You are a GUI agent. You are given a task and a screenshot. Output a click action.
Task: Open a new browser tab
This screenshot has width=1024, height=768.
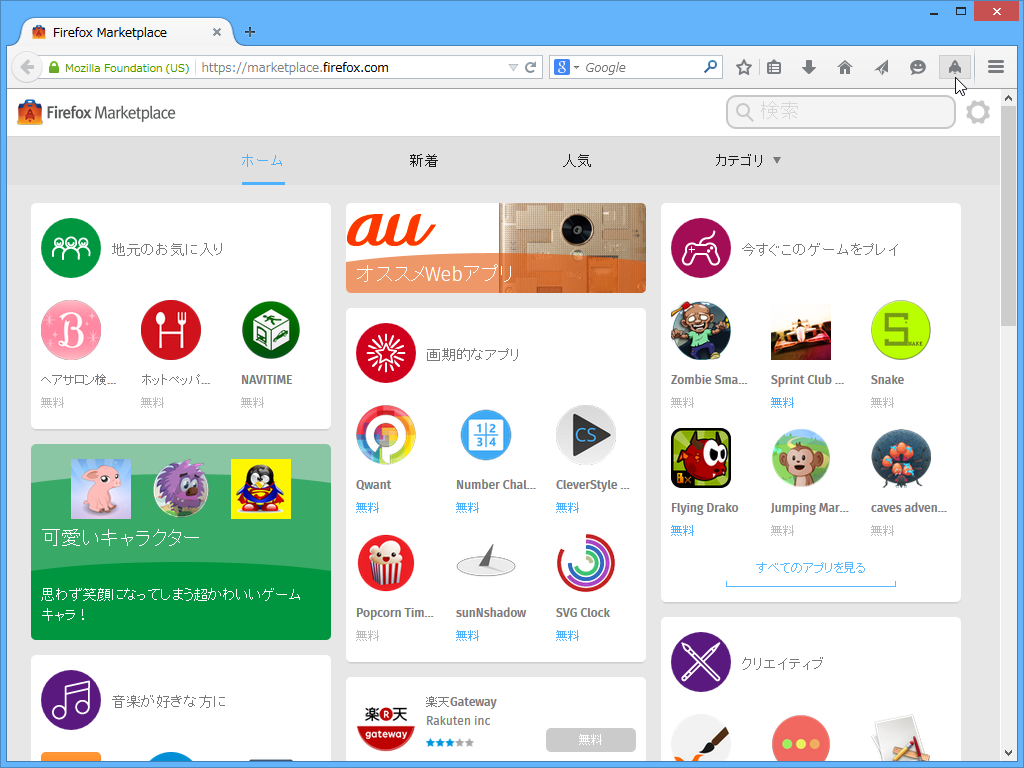pyautogui.click(x=249, y=32)
